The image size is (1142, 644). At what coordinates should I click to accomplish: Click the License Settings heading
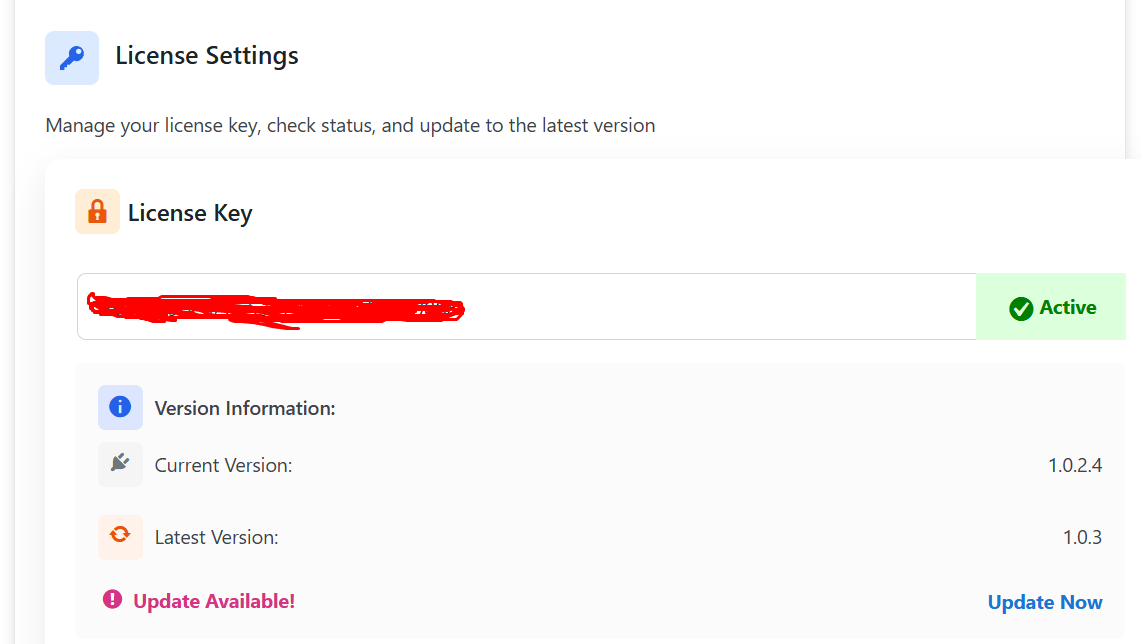(207, 56)
